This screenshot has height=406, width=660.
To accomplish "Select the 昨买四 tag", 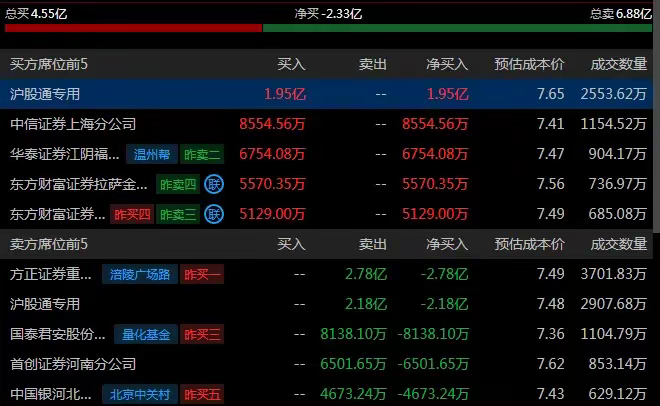I will point(132,215).
